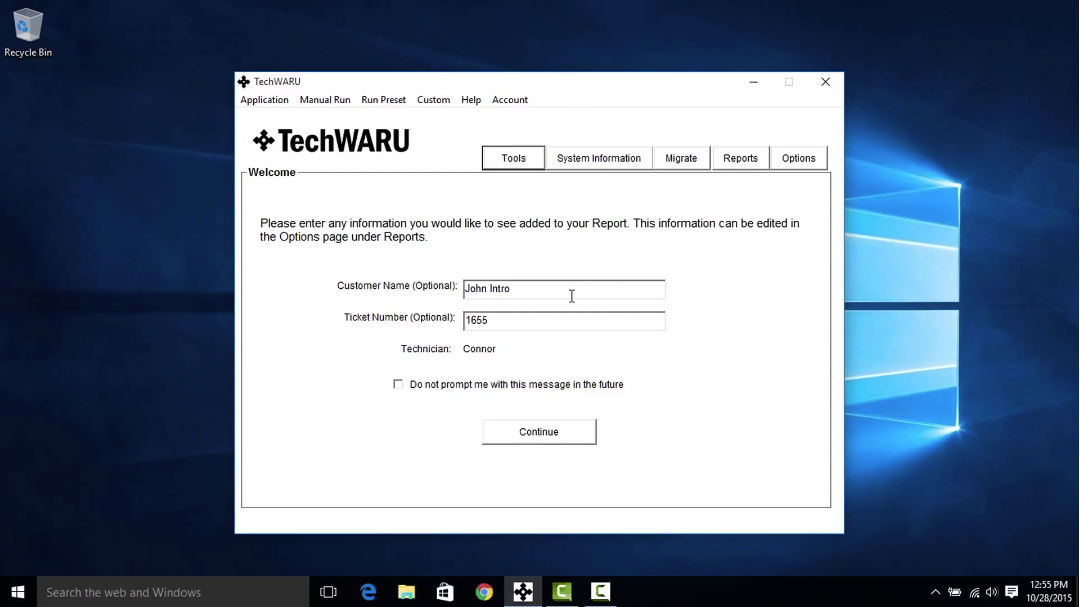This screenshot has height=607, width=1080.
Task: Open File Explorer from taskbar
Action: point(406,592)
